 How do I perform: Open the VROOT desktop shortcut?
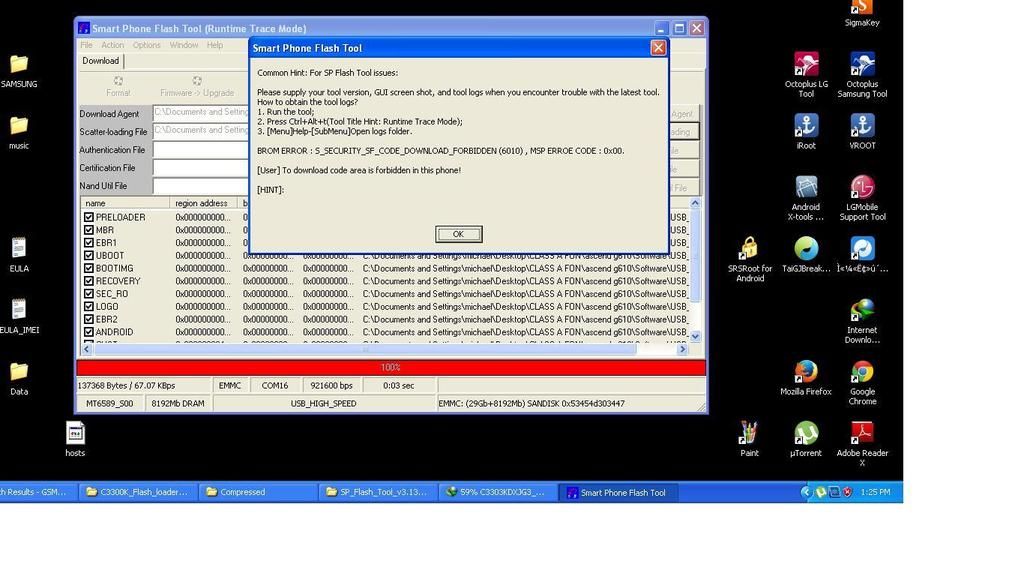862,126
